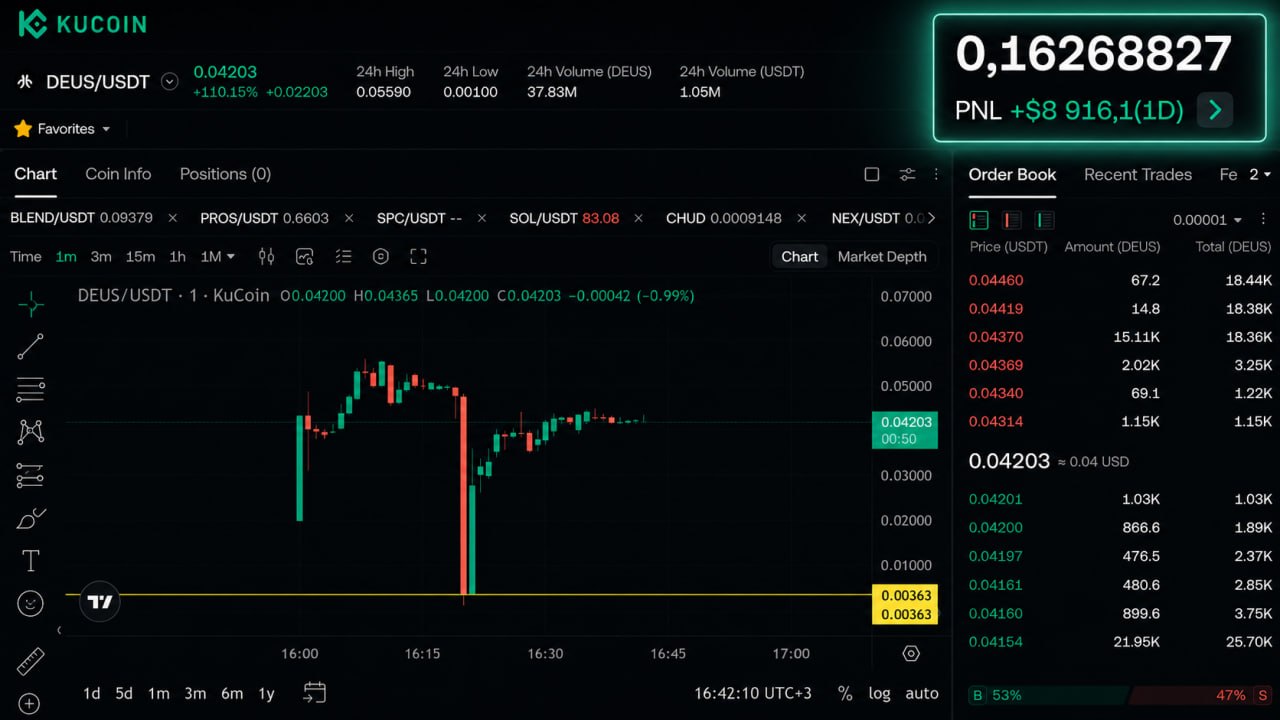This screenshot has height=720, width=1280.
Task: Select the 15m candle interval
Action: point(140,256)
